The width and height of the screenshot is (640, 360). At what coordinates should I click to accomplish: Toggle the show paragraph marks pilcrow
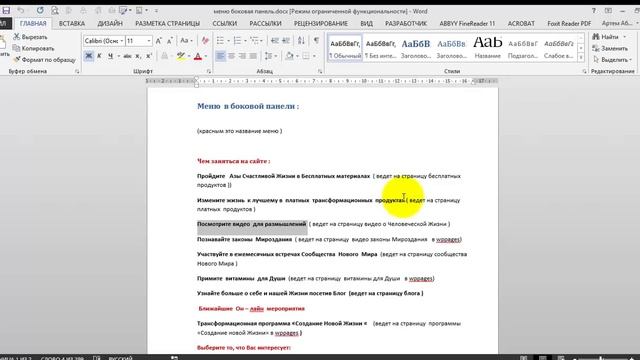click(x=316, y=41)
